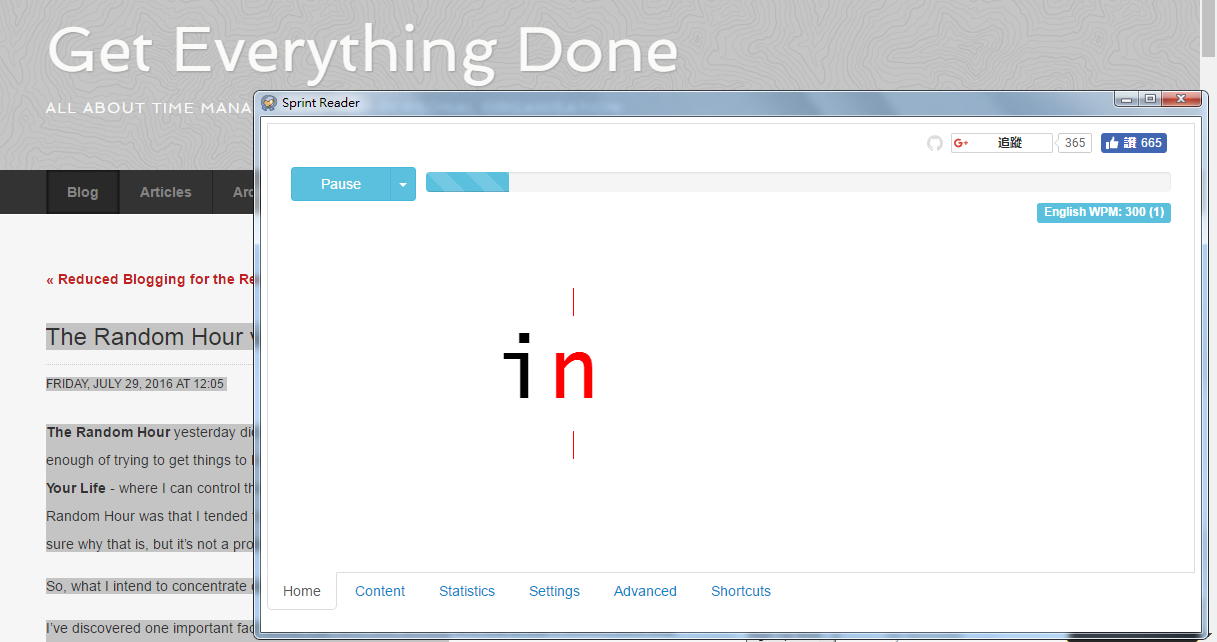1217x642 pixels.
Task: Open the Content tab
Action: click(380, 591)
